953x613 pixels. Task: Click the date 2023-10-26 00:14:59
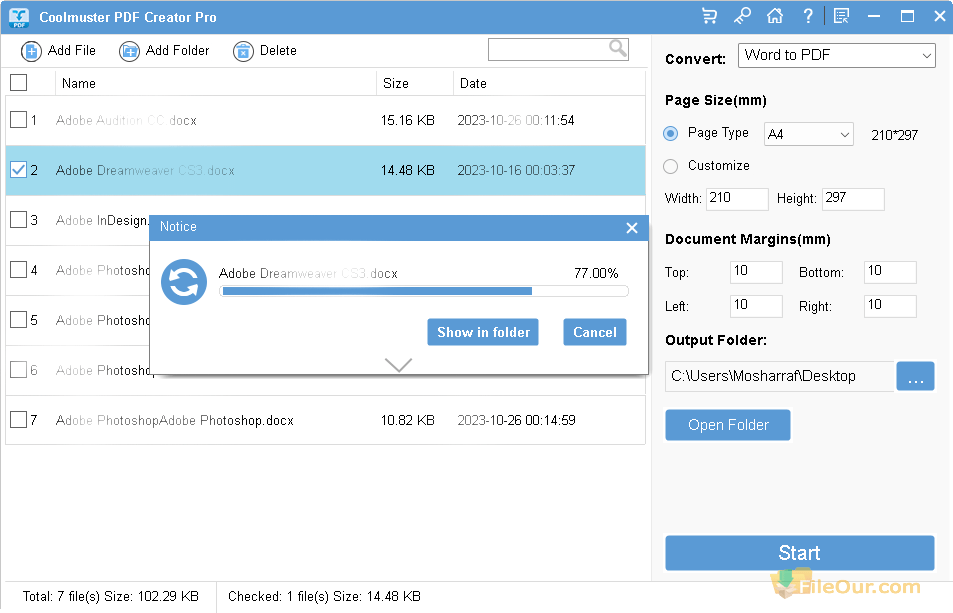(516, 420)
